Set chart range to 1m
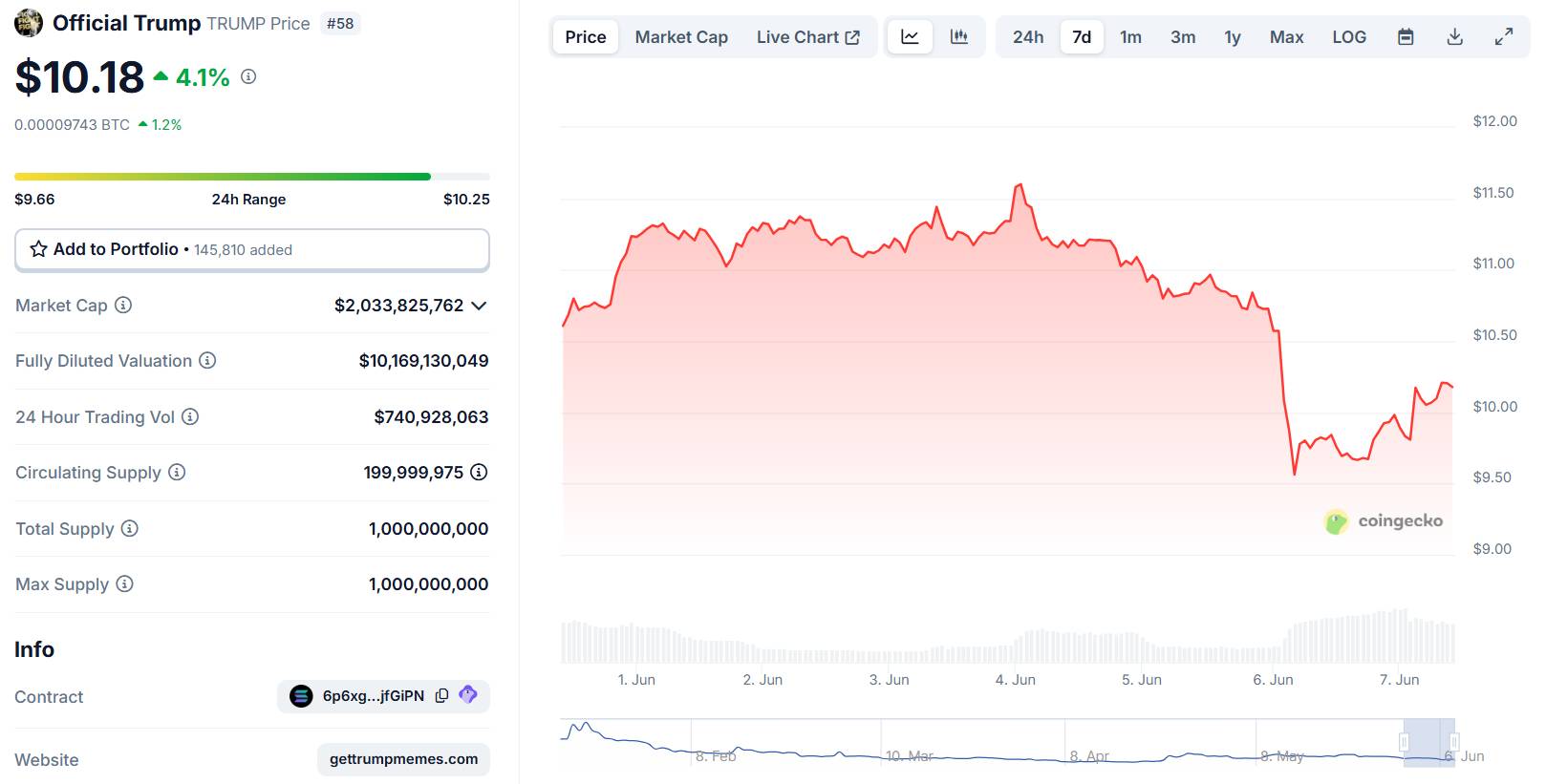 click(x=1130, y=37)
